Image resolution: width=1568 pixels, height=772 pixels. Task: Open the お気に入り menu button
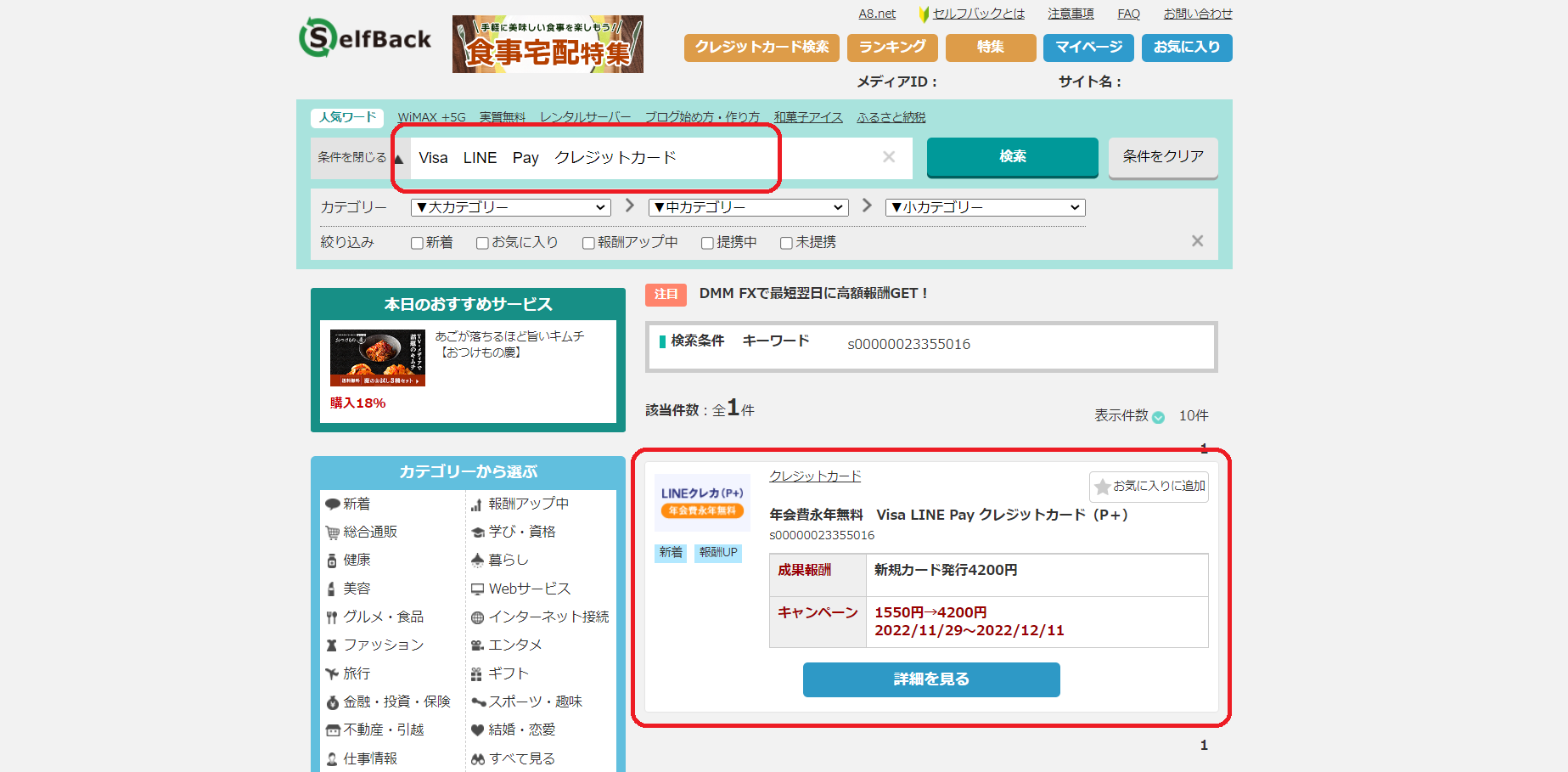pyautogui.click(x=1187, y=48)
